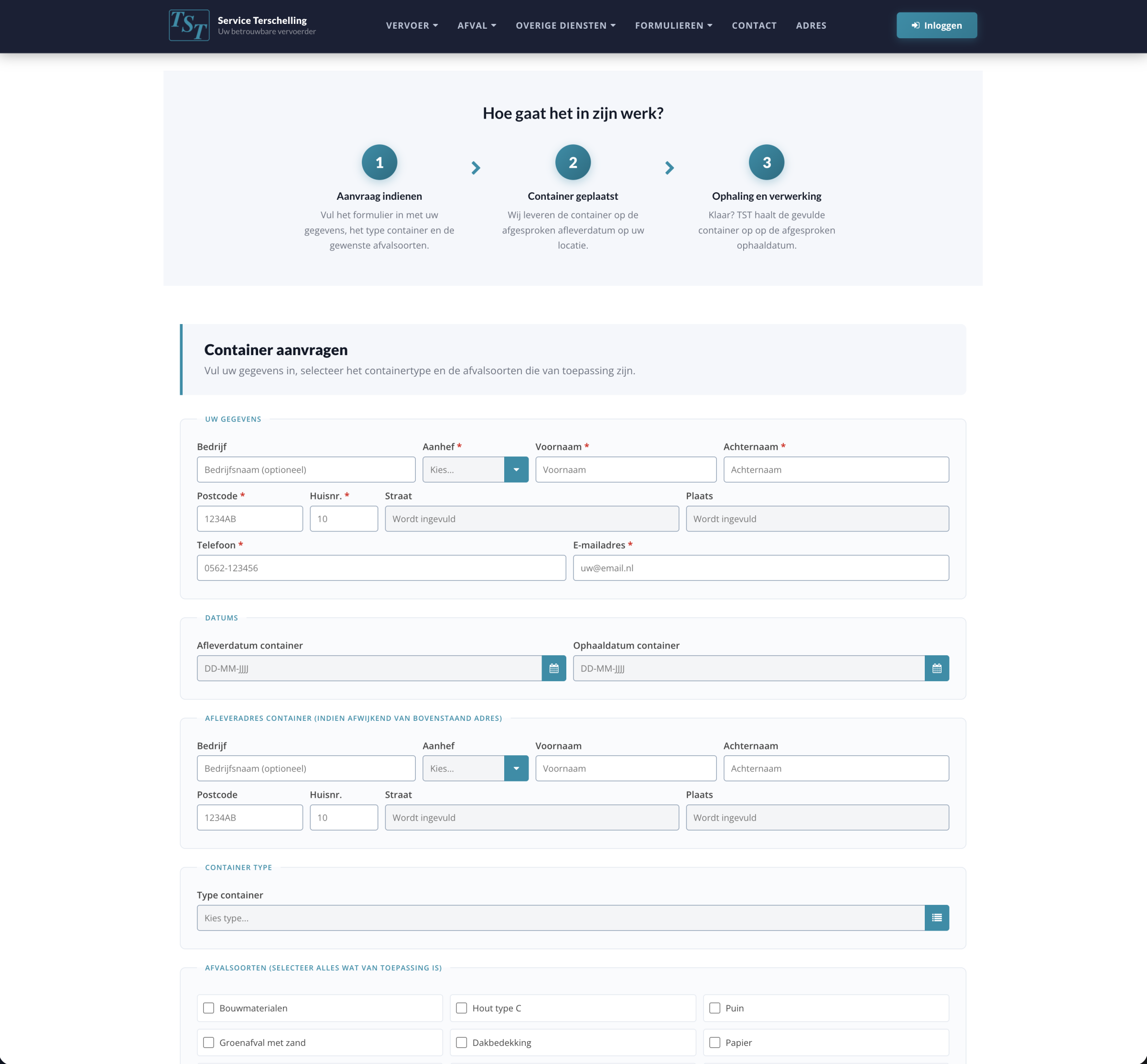Check the Dakbedekking waste option
This screenshot has width=1147, height=1064.
pyautogui.click(x=462, y=1042)
